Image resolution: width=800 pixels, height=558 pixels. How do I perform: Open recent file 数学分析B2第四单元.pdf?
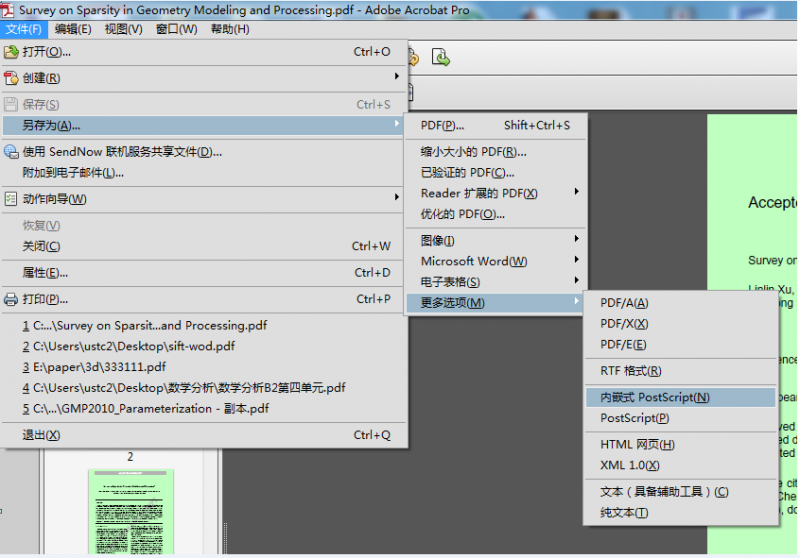(204, 388)
